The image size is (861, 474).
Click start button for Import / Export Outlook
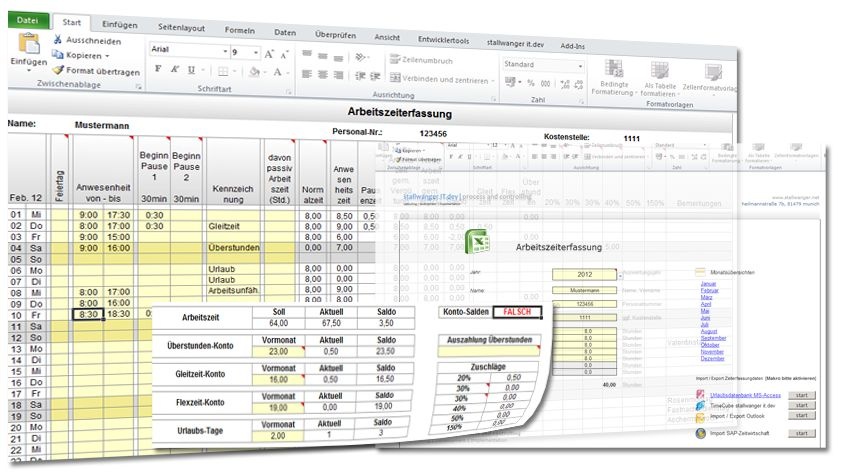(802, 415)
